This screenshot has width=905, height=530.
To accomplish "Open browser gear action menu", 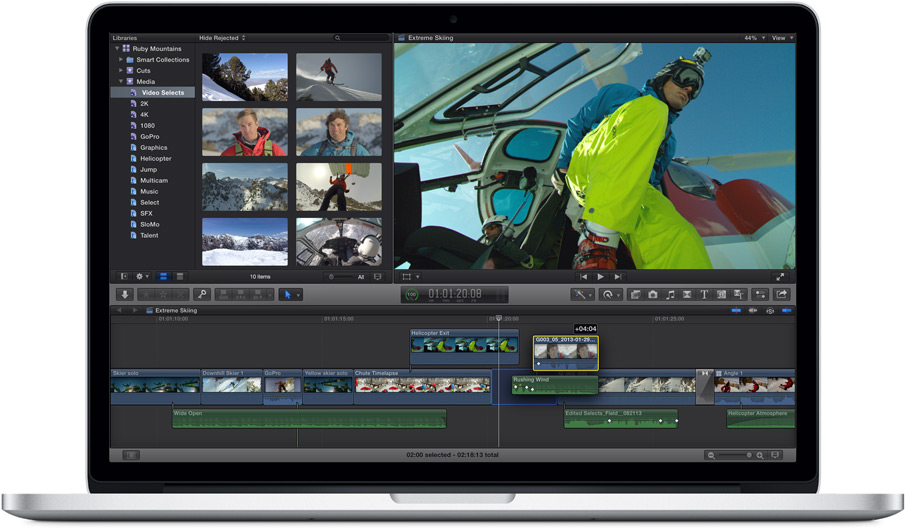I will click(x=141, y=277).
